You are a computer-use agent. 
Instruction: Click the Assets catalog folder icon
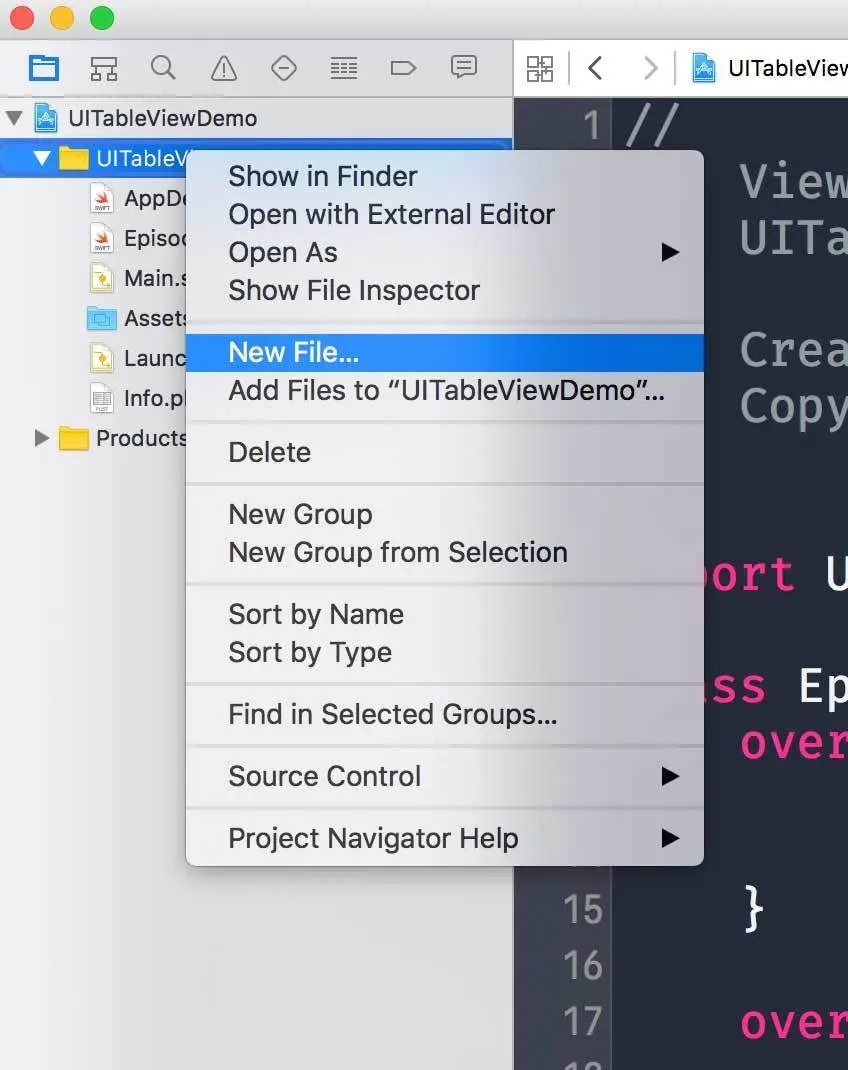tap(102, 319)
